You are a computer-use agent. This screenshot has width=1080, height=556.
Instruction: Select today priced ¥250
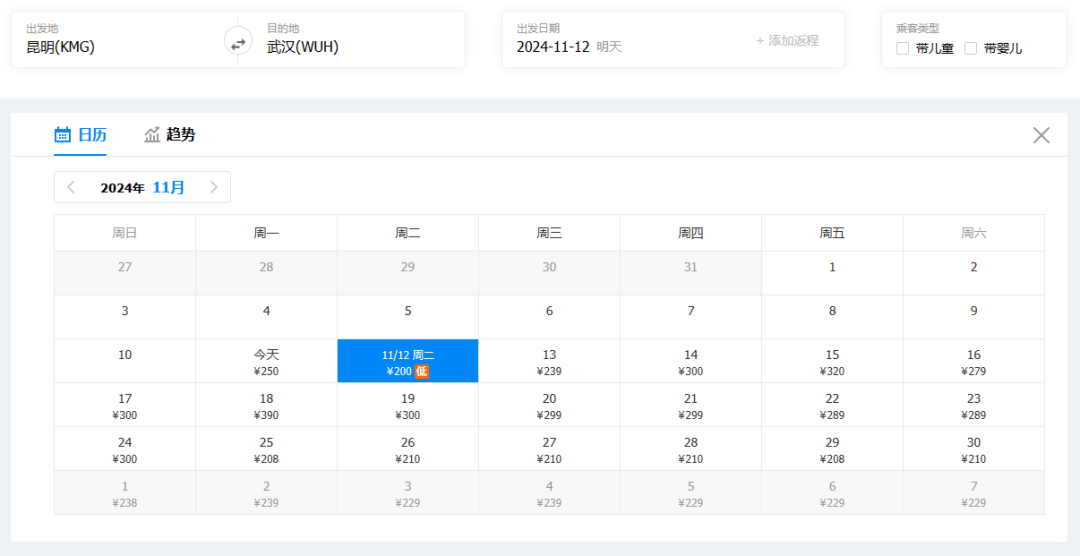click(267, 361)
